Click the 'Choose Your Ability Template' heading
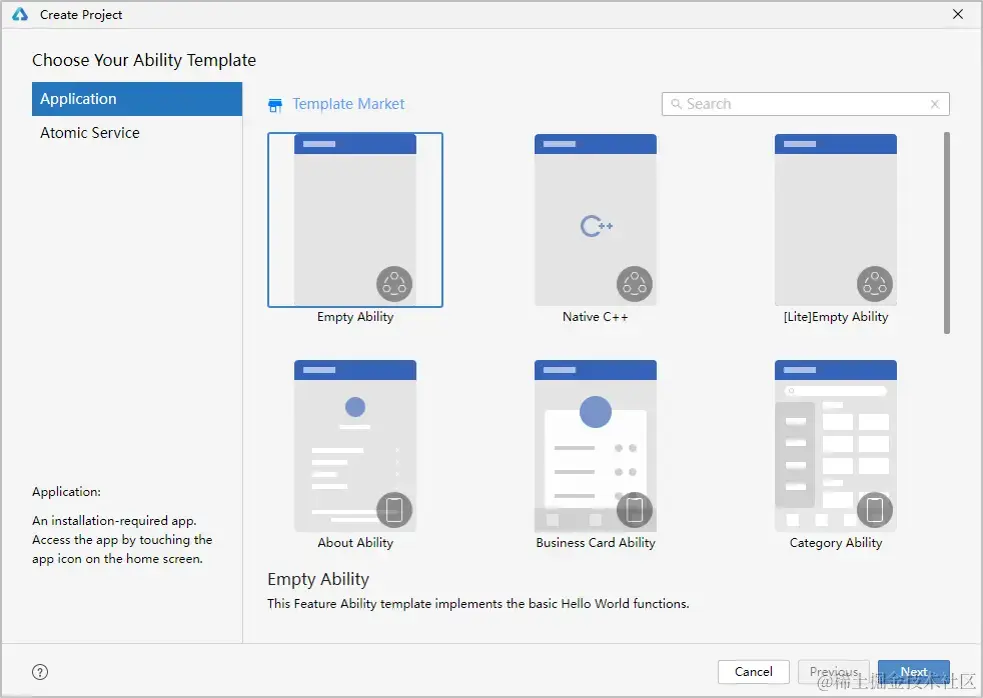This screenshot has height=698, width=983. [144, 60]
